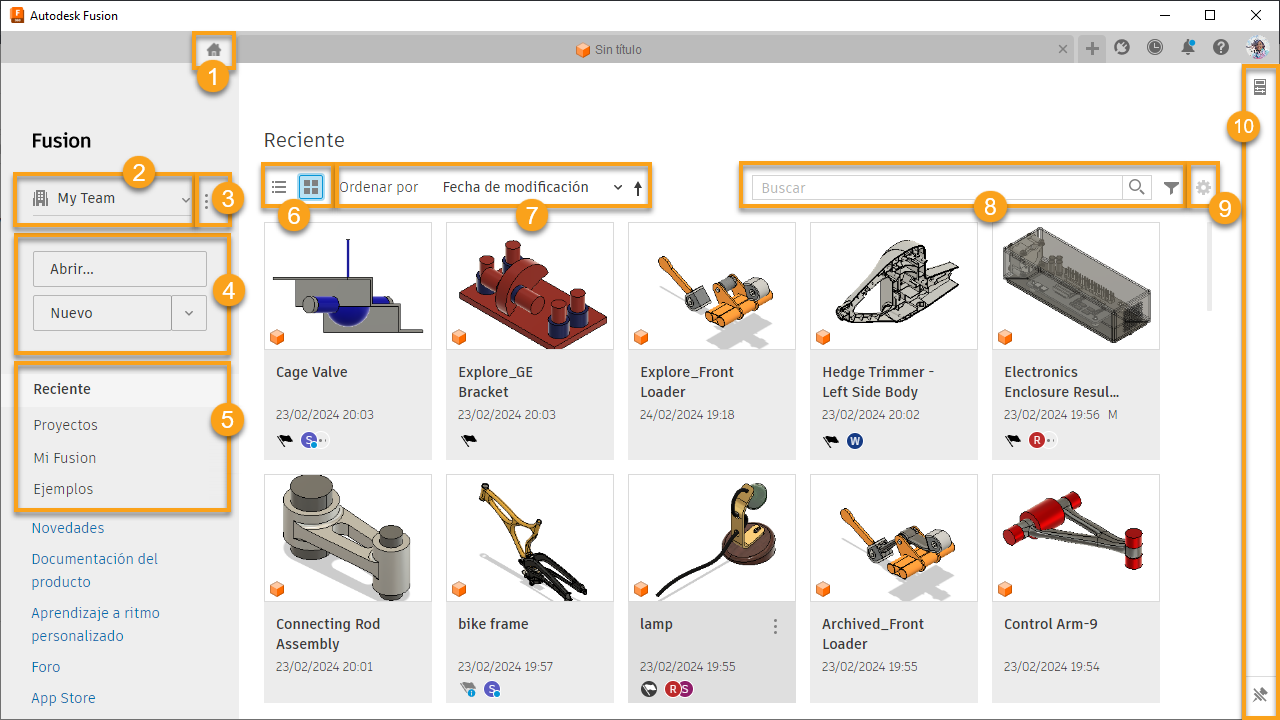Click the flag icon on Electronics Enclosure card
Screen dimensions: 1280x720
coord(1014,440)
